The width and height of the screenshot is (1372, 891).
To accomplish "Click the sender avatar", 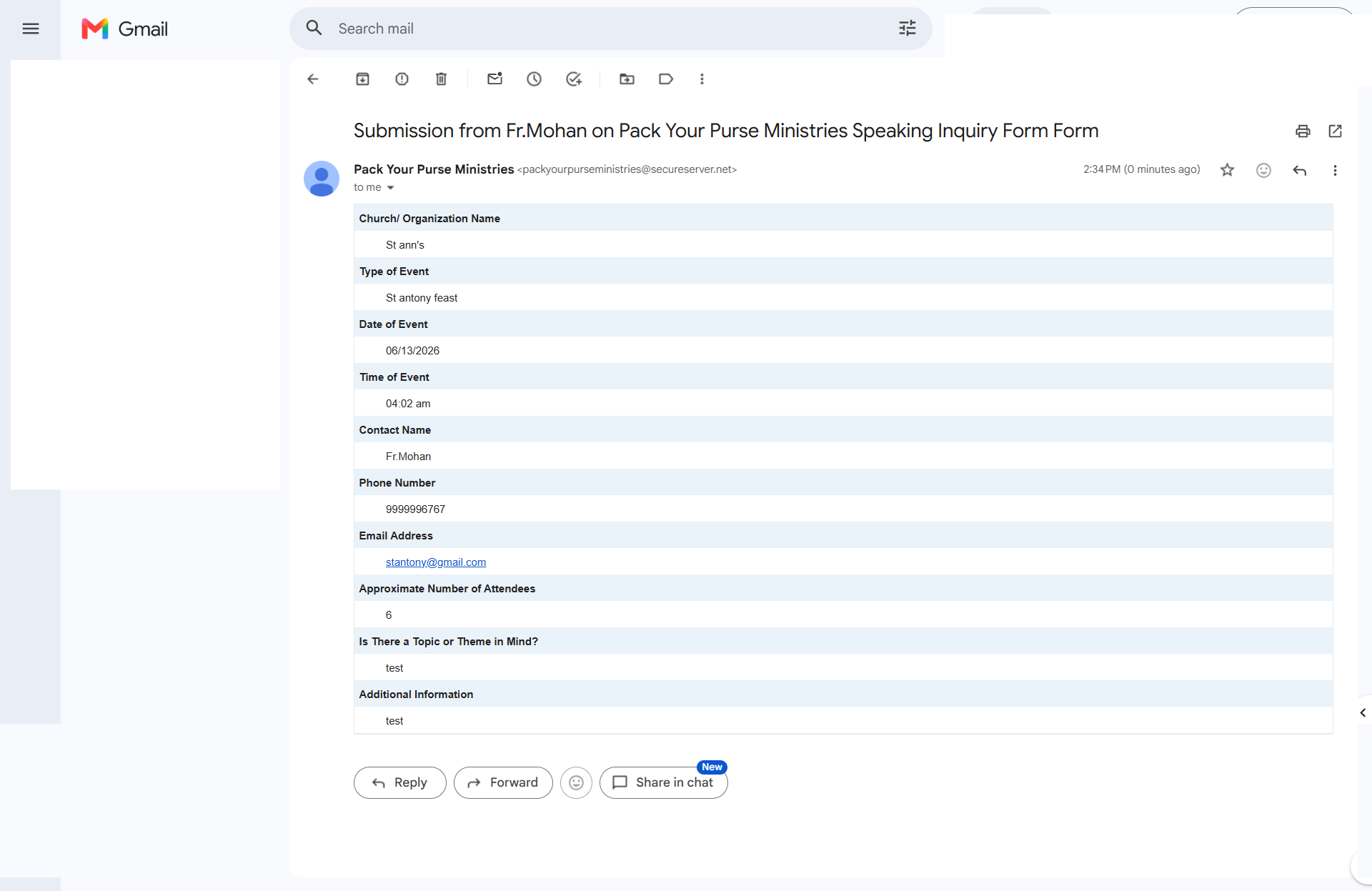I will click(x=322, y=179).
